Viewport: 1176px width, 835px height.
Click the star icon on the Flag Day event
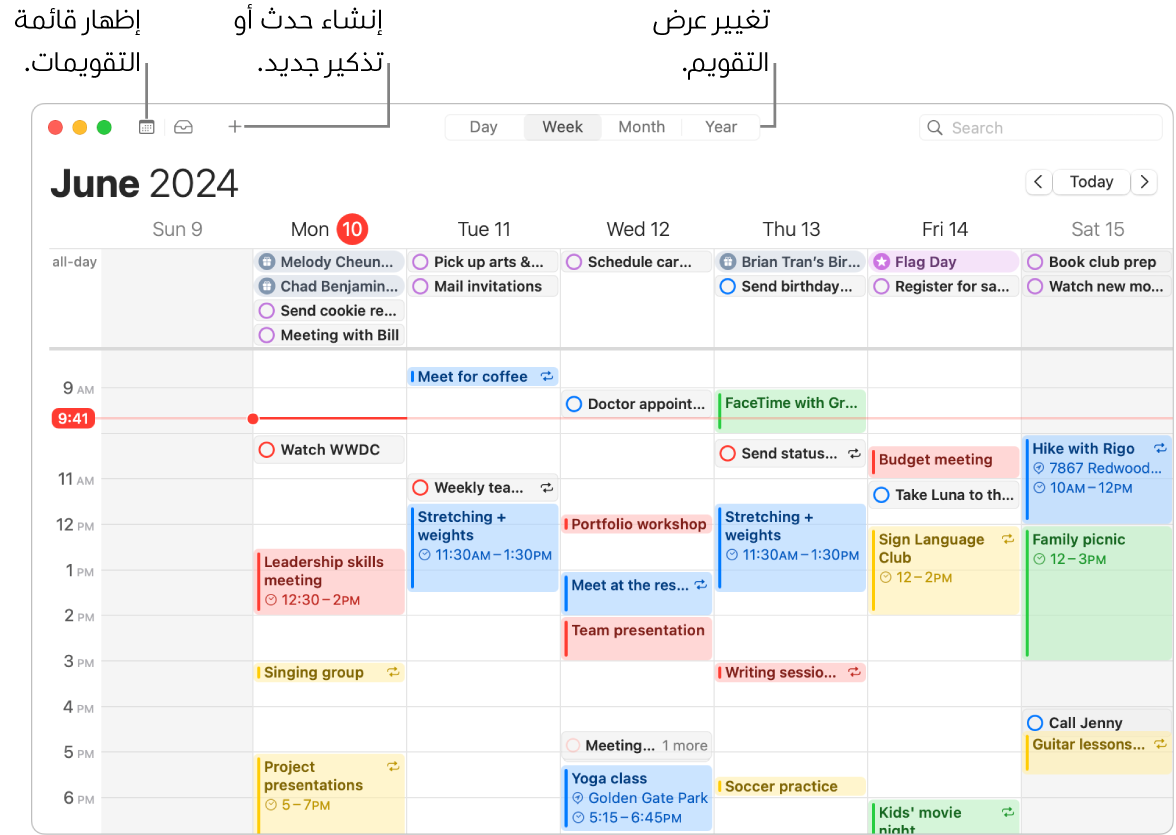point(881,261)
